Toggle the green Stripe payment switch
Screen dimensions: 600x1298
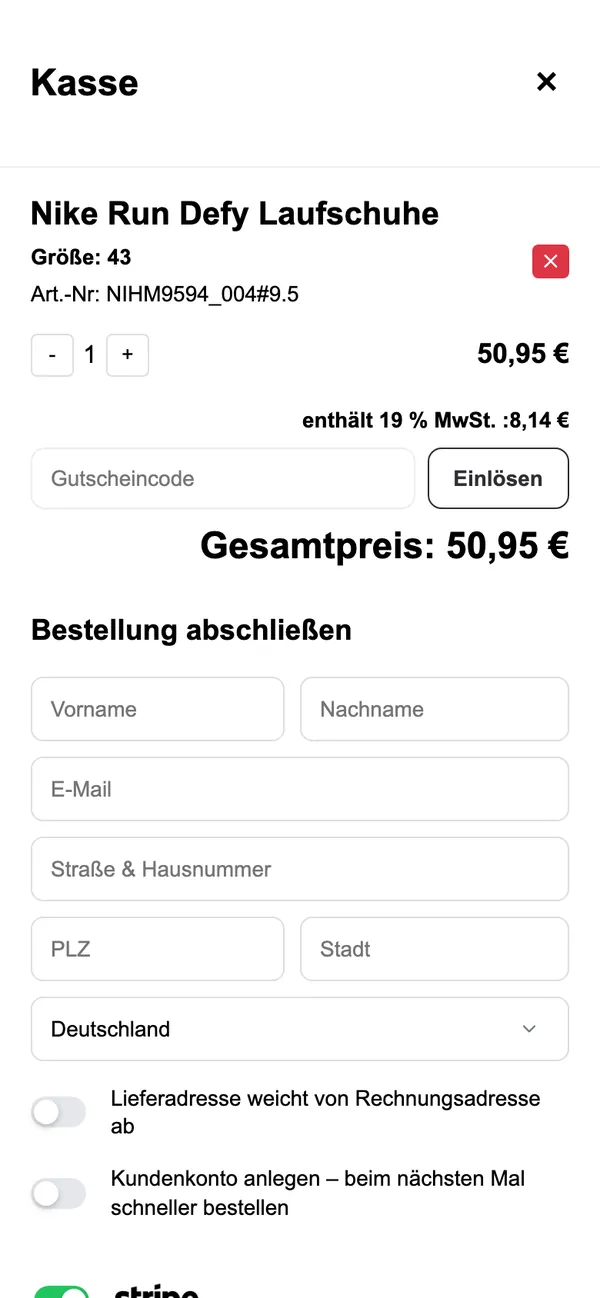[61, 1292]
